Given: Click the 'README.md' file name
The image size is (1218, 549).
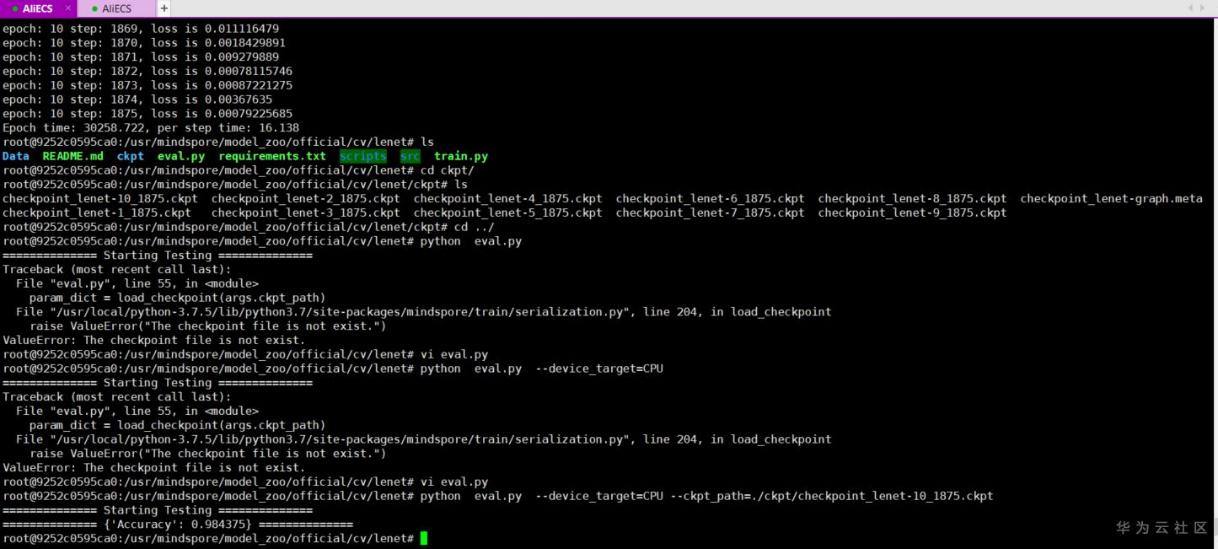Looking at the screenshot, I should click(73, 156).
